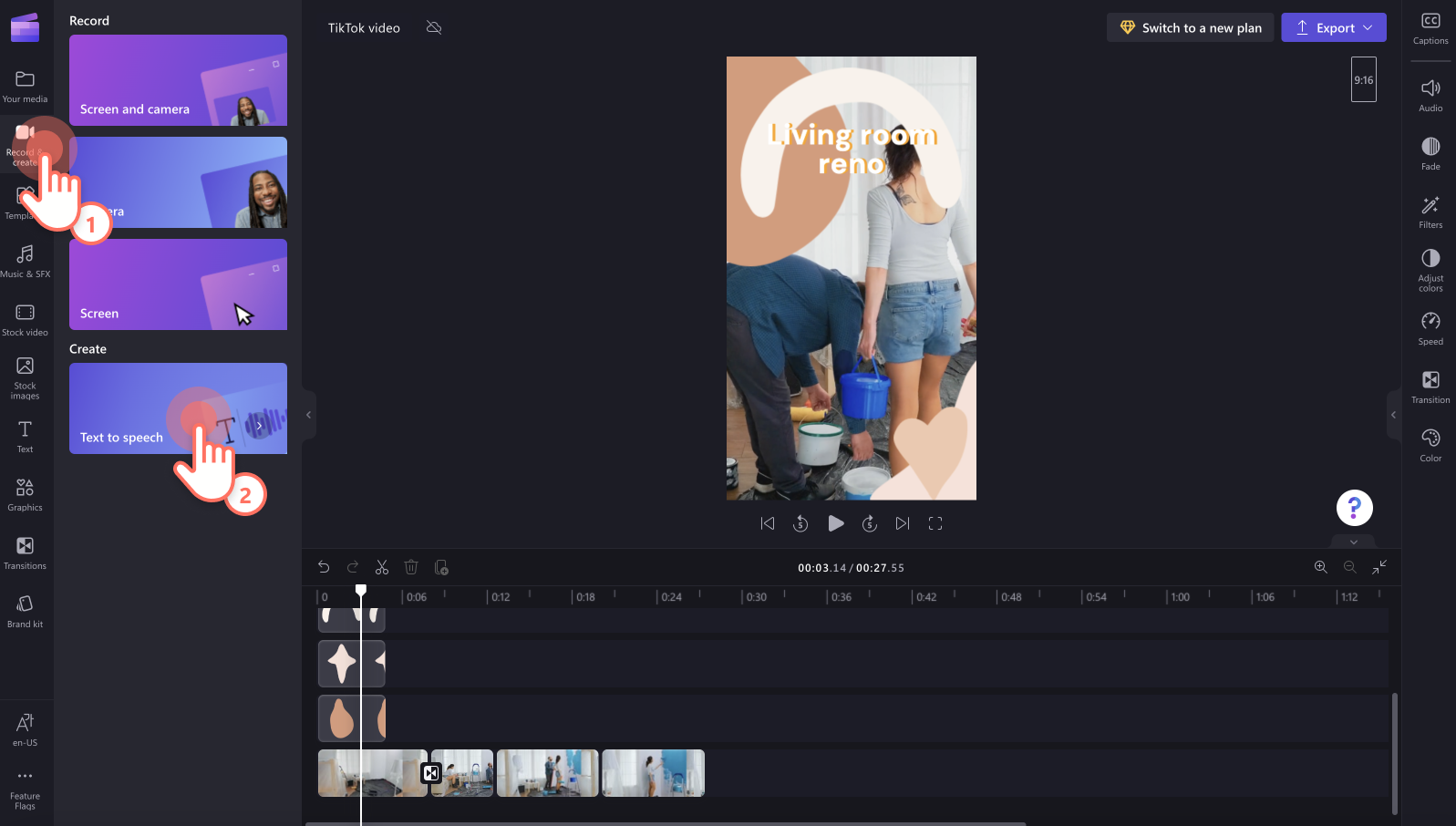The width and height of the screenshot is (1456, 826).
Task: Select the Screen recording option
Action: click(x=178, y=284)
